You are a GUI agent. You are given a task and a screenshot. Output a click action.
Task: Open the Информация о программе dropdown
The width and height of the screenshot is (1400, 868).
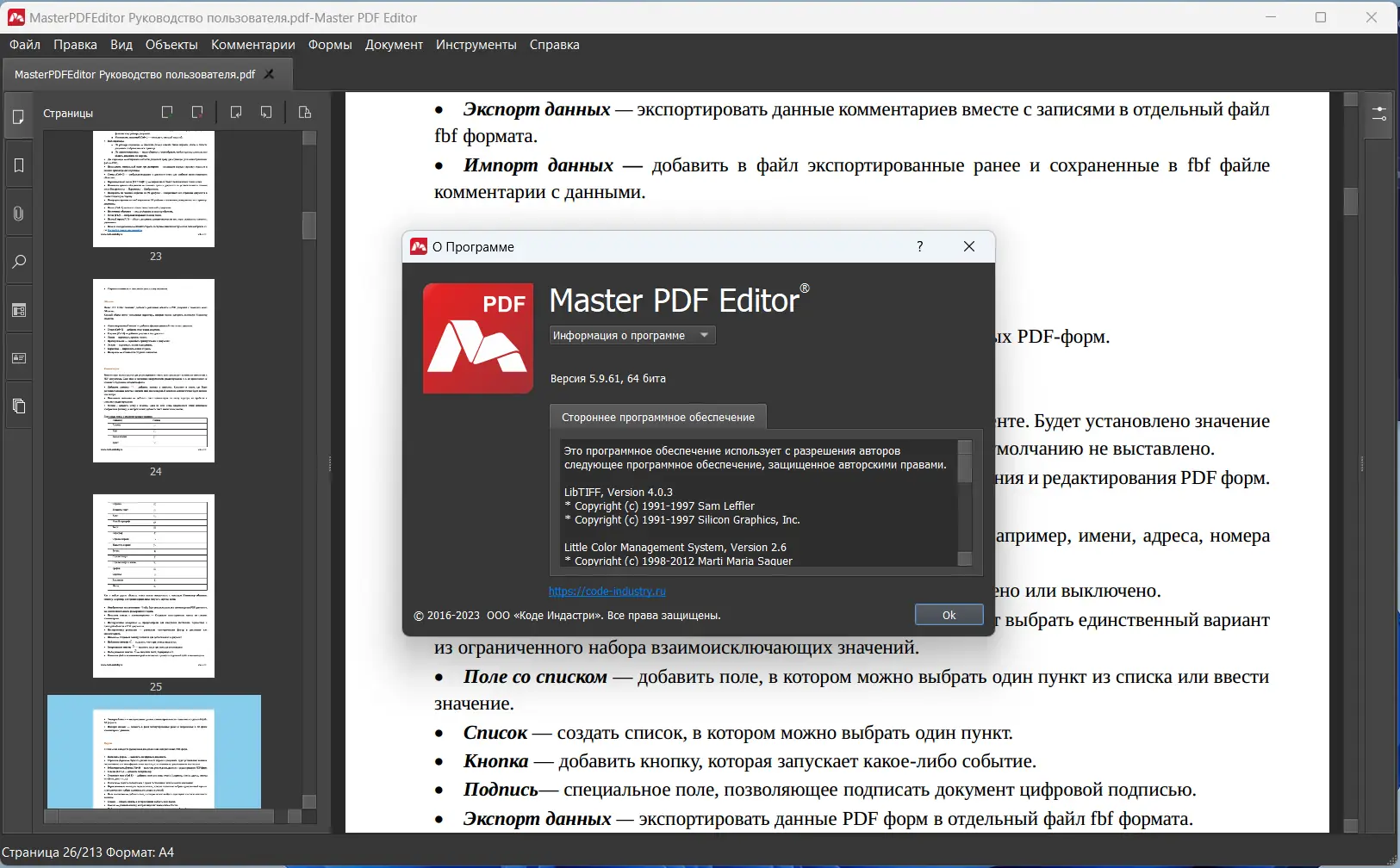(632, 335)
